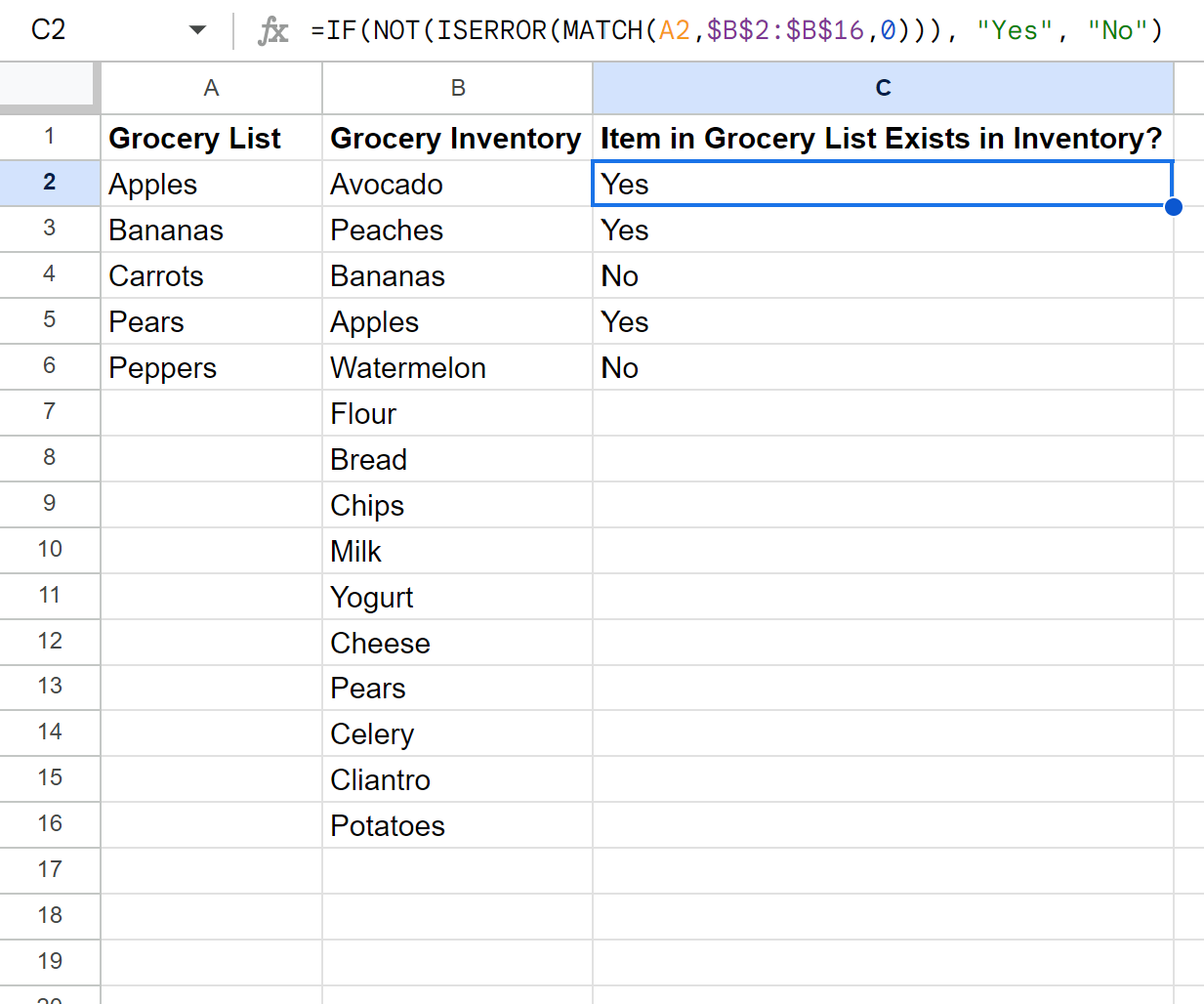
Task: Select column C header
Action: pos(883,88)
